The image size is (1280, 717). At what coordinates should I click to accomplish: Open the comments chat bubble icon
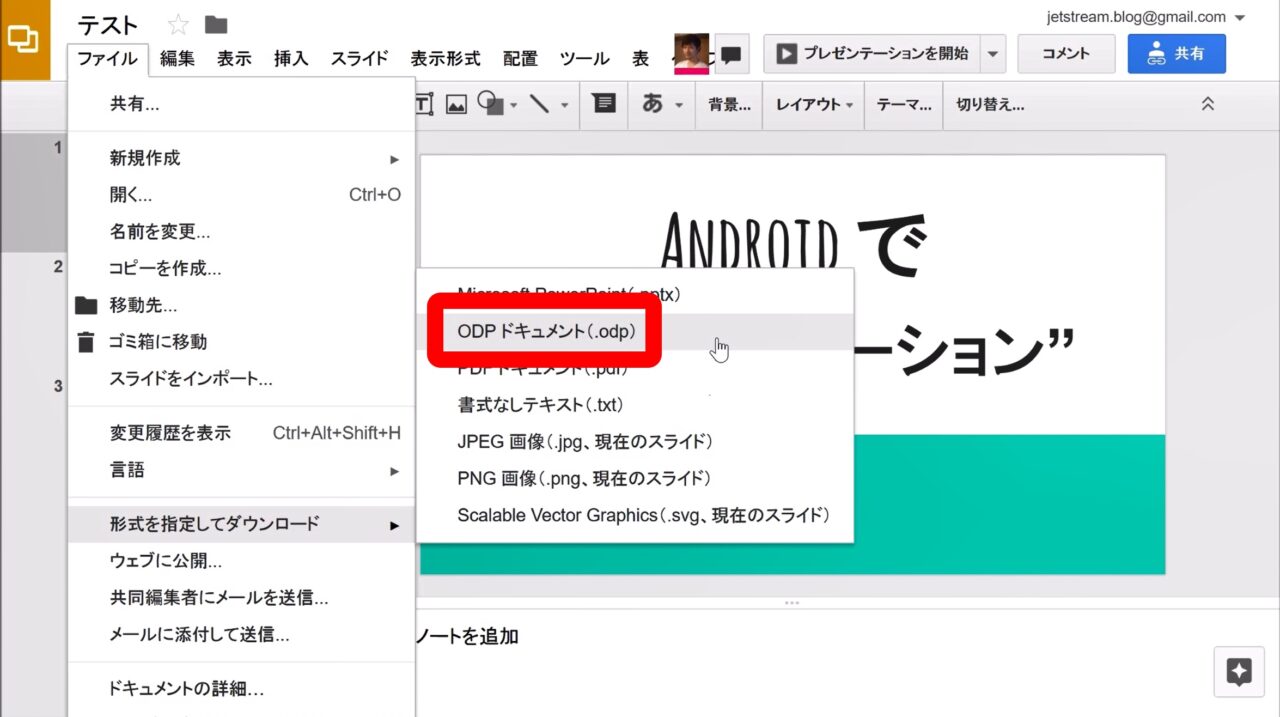click(x=732, y=55)
